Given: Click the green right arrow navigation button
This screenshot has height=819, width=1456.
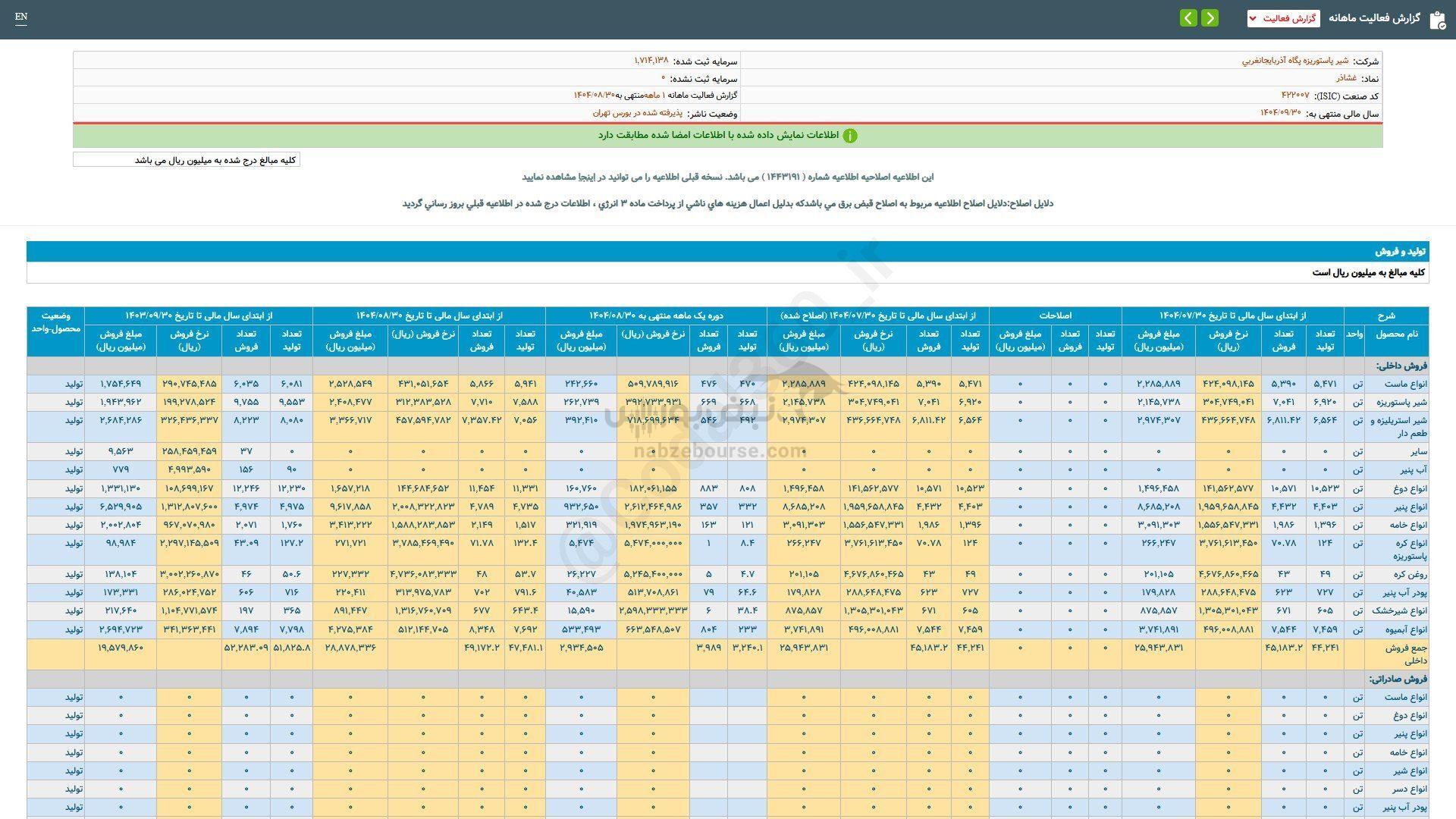Looking at the screenshot, I should (x=1210, y=17).
